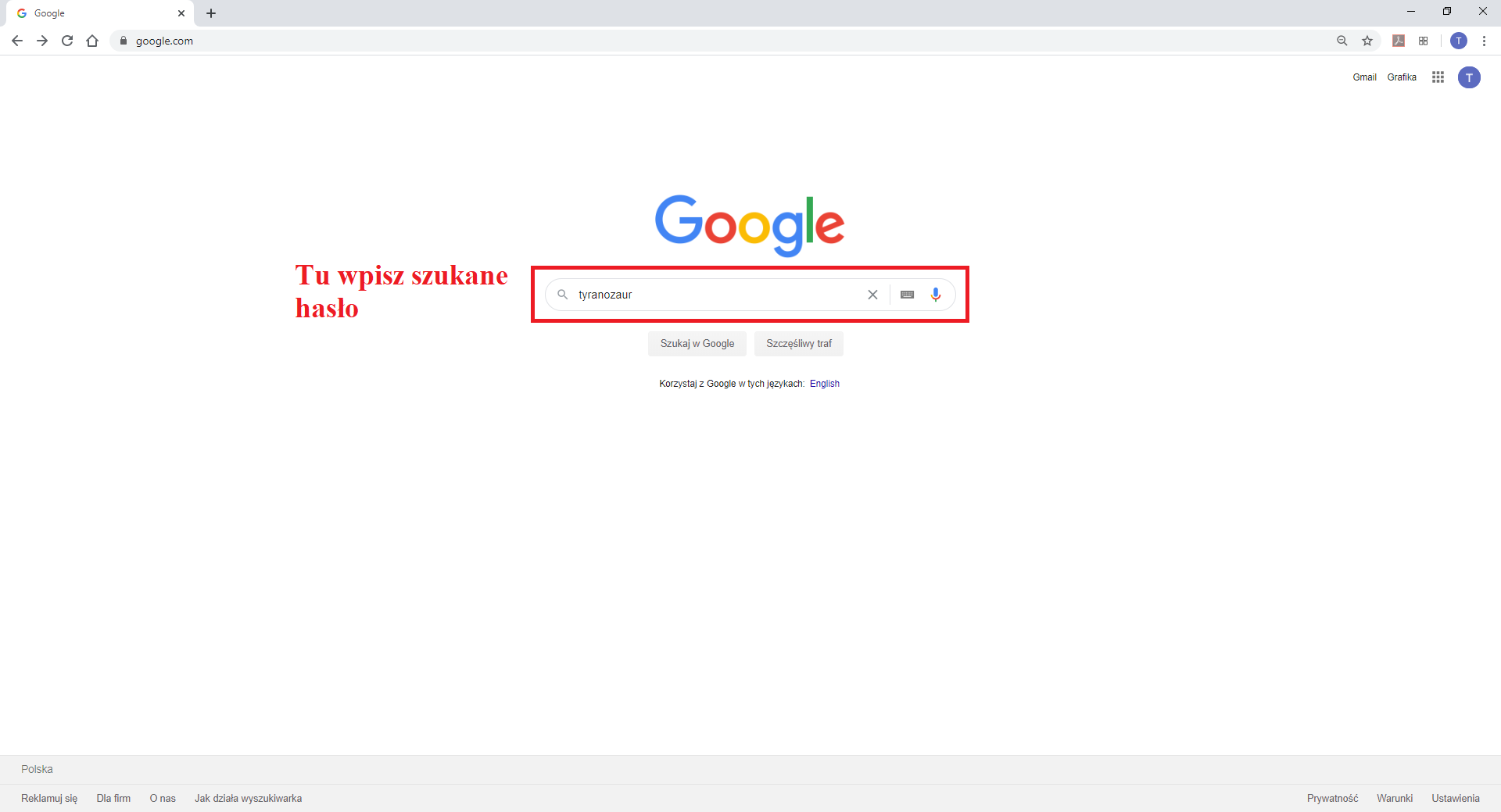Open the Gmail link
Image resolution: width=1501 pixels, height=812 pixels.
coord(1365,77)
